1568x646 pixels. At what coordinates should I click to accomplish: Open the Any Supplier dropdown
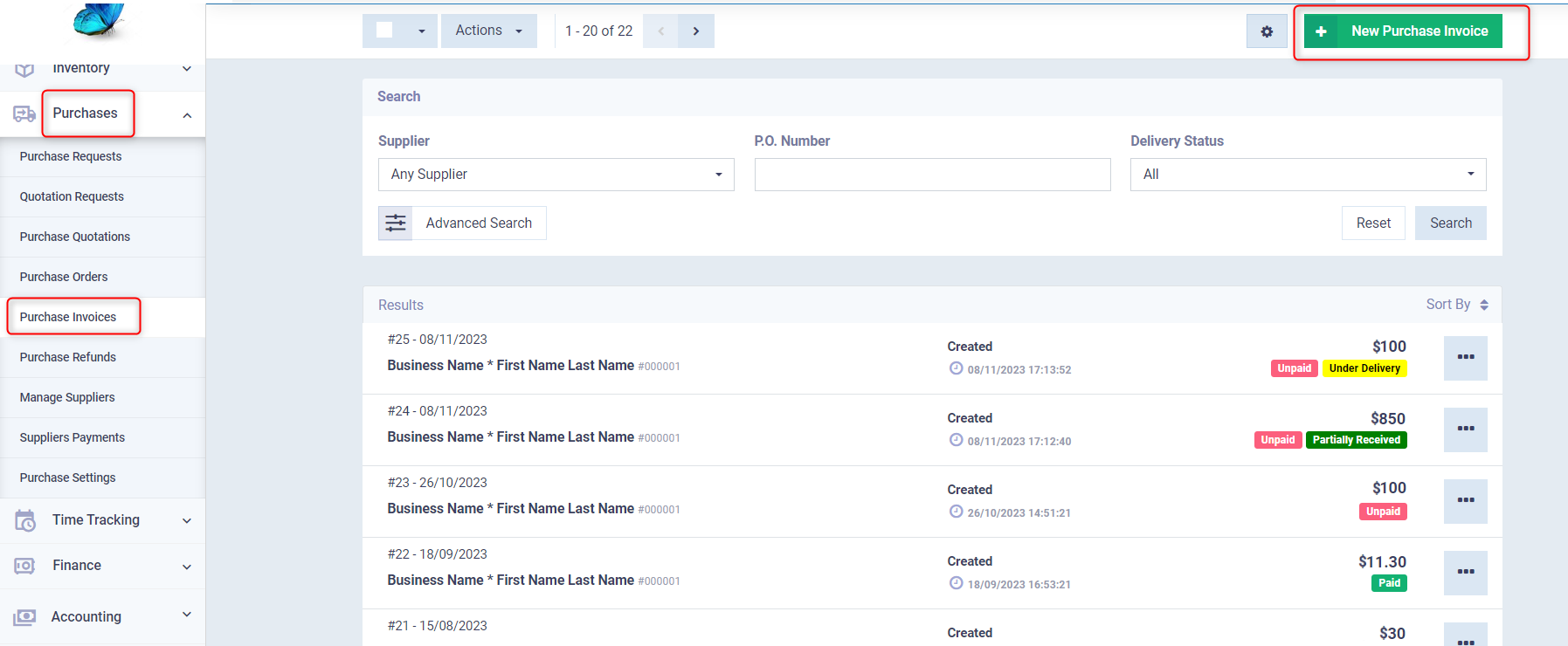[x=556, y=175]
